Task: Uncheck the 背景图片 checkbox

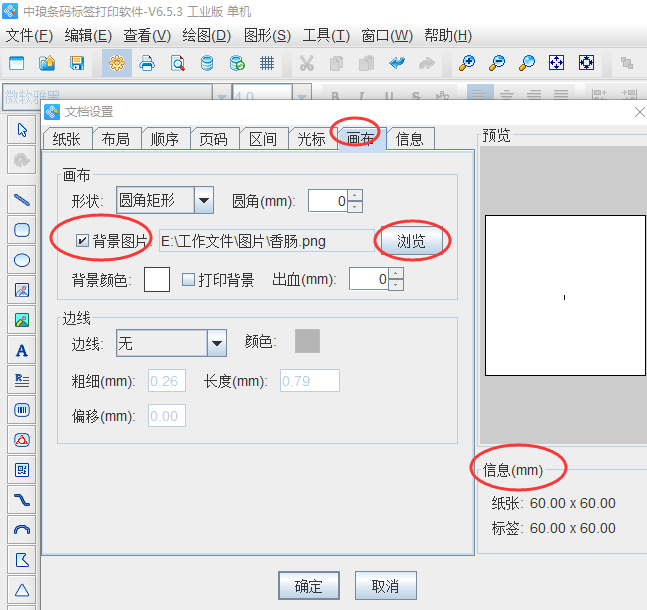Action: pos(82,241)
